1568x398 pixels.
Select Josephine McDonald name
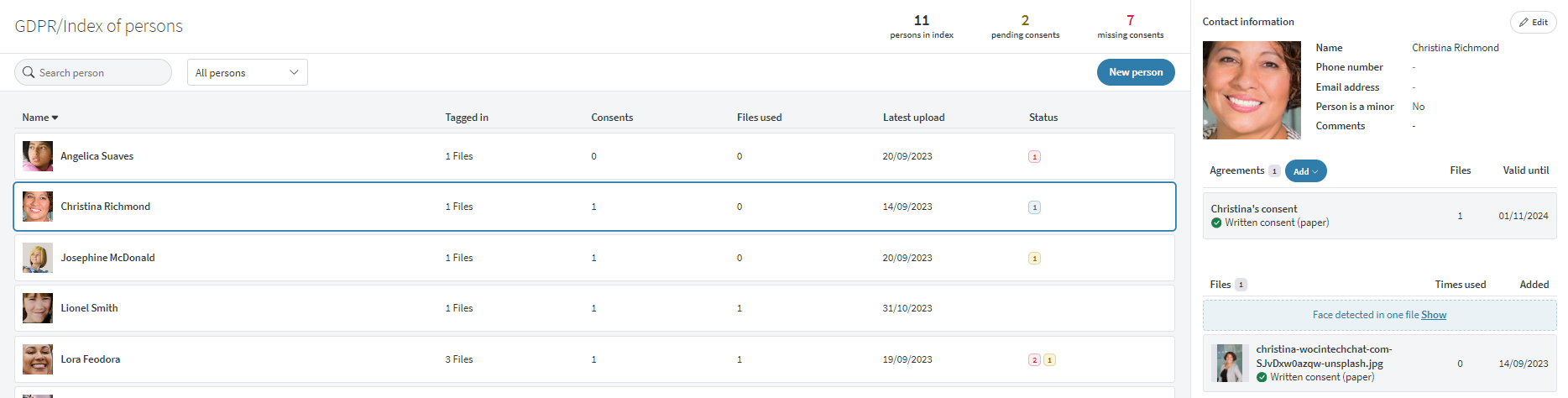point(107,258)
